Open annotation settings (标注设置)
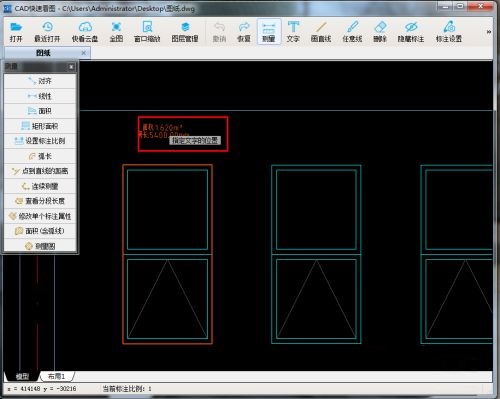Screen dimensions: 500x399 tap(449, 32)
